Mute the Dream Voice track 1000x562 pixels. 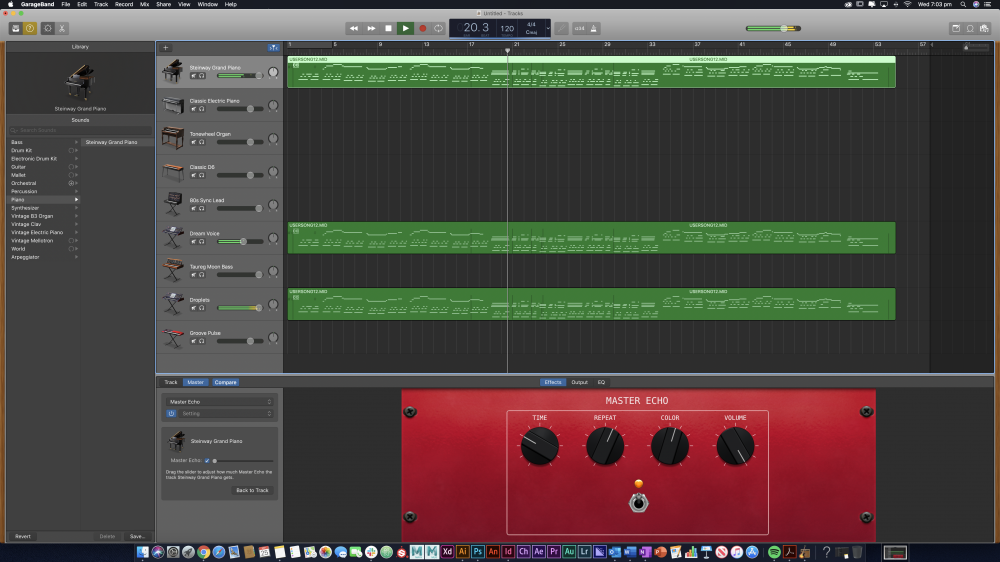[x=194, y=242]
